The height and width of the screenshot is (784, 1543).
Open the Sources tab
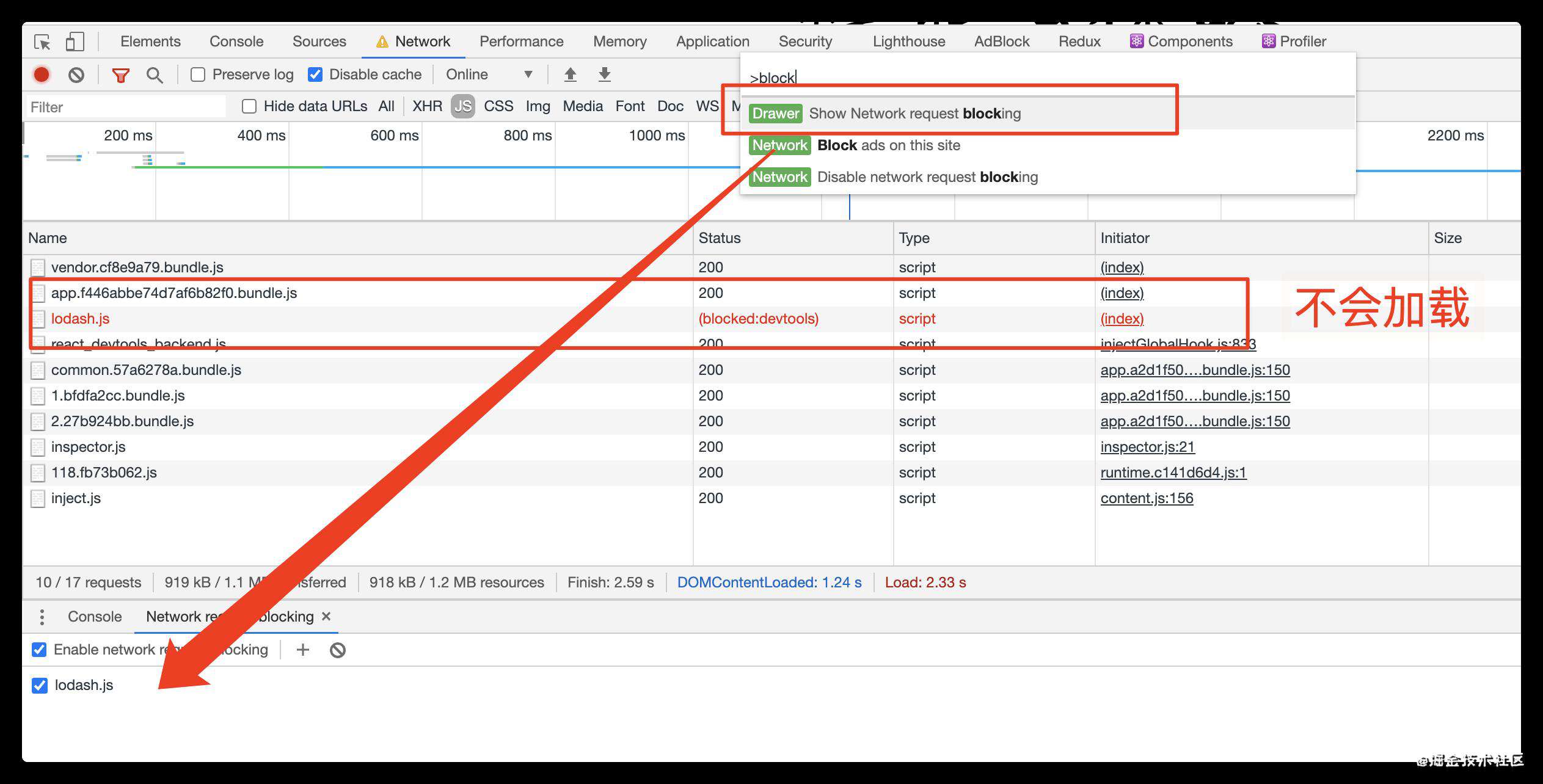tap(319, 42)
